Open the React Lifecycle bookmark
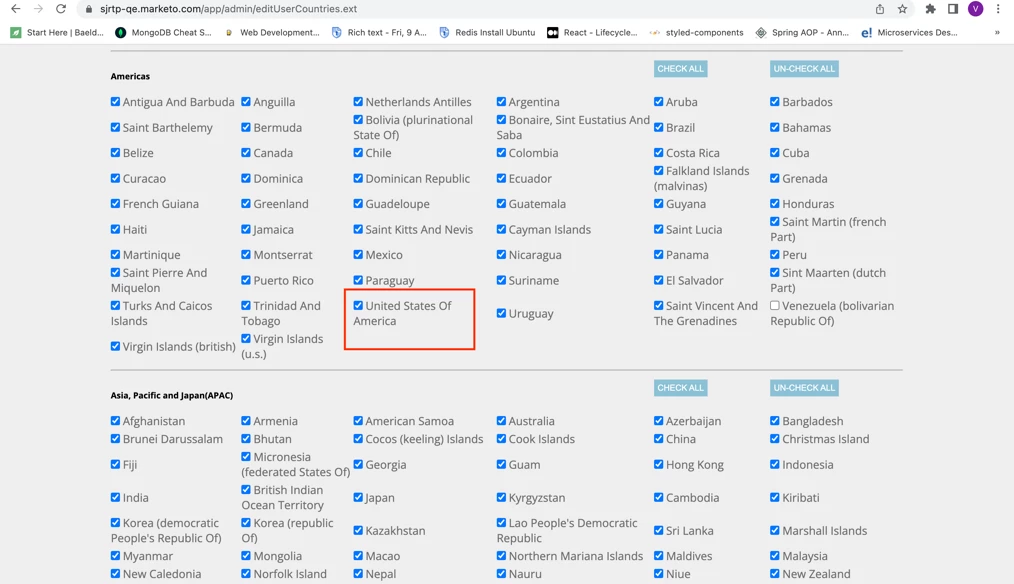The width and height of the screenshot is (1014, 584). (x=592, y=32)
